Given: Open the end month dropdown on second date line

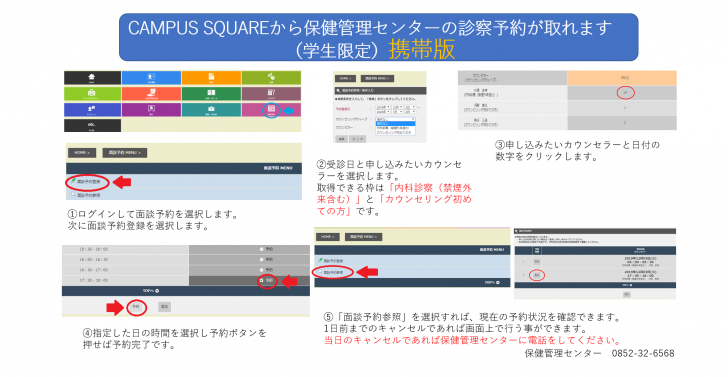Looking at the screenshot, I should tap(397, 112).
